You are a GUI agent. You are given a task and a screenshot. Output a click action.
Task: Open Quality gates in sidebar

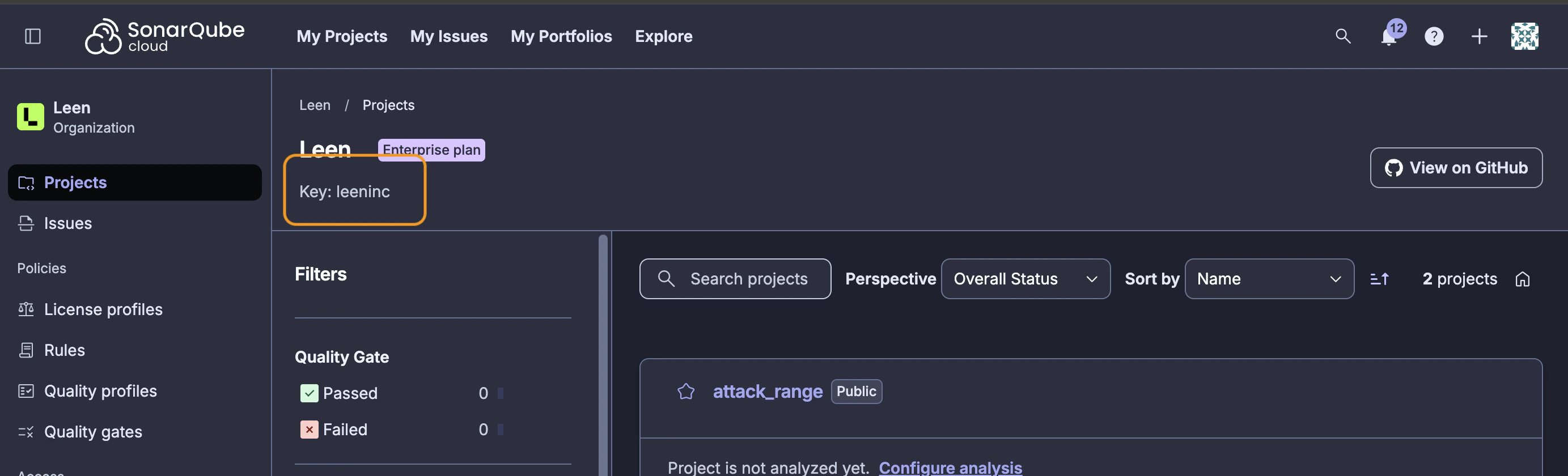(x=134, y=432)
